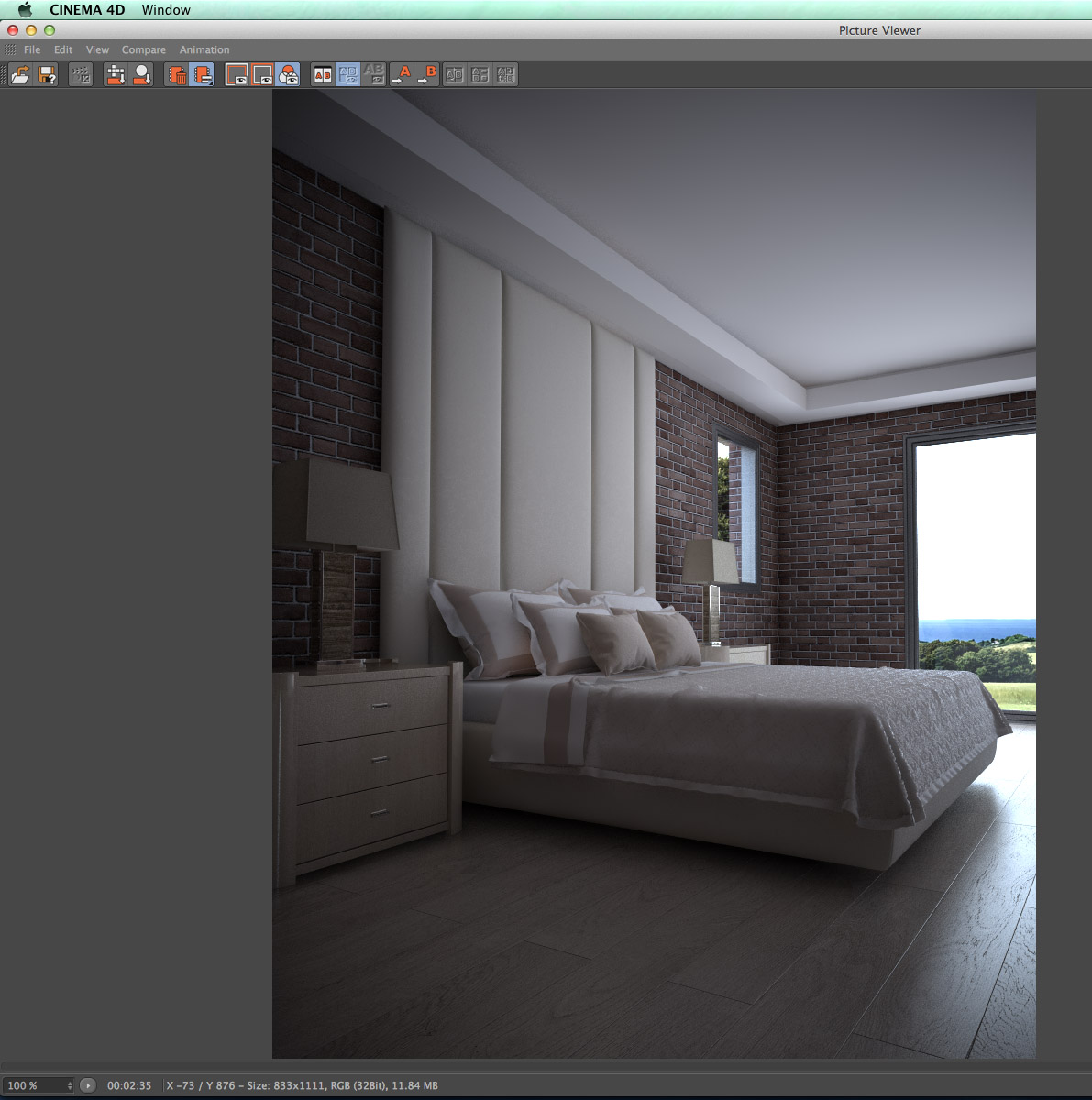This screenshot has width=1092, height=1100.
Task: Click the notebook with trash can icon
Action: coord(177,75)
